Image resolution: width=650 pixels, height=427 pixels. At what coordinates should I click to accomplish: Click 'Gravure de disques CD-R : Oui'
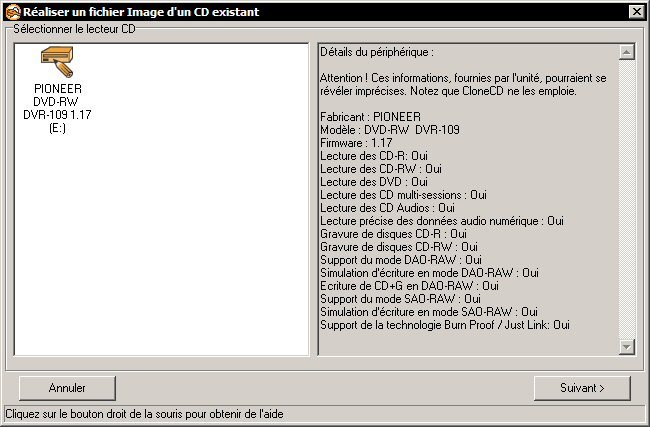[x=393, y=234]
